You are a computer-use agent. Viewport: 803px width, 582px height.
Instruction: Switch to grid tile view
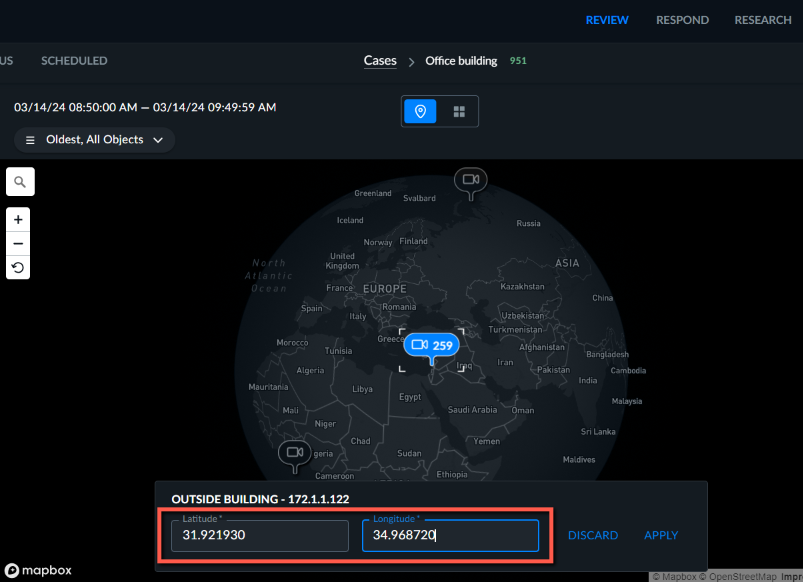(x=459, y=111)
